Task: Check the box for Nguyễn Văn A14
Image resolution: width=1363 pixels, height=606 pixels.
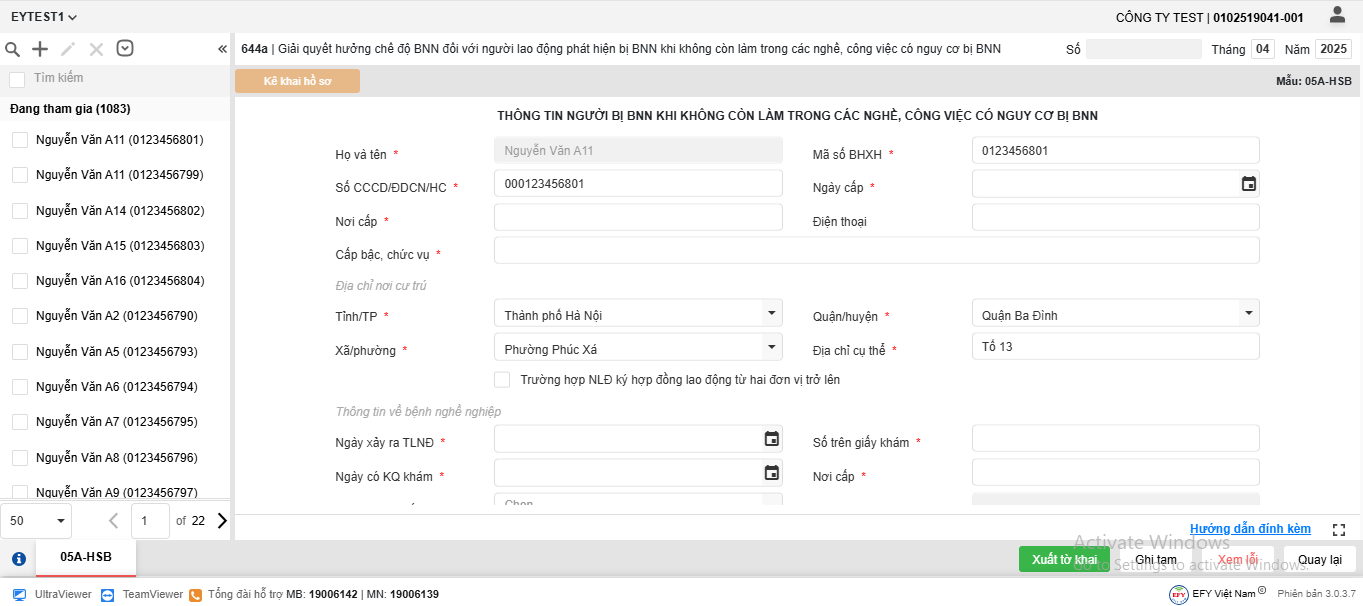Action: click(20, 211)
